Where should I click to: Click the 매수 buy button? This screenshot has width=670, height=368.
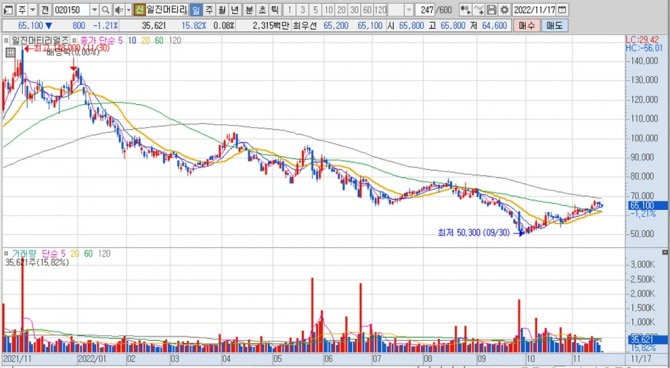526,26
